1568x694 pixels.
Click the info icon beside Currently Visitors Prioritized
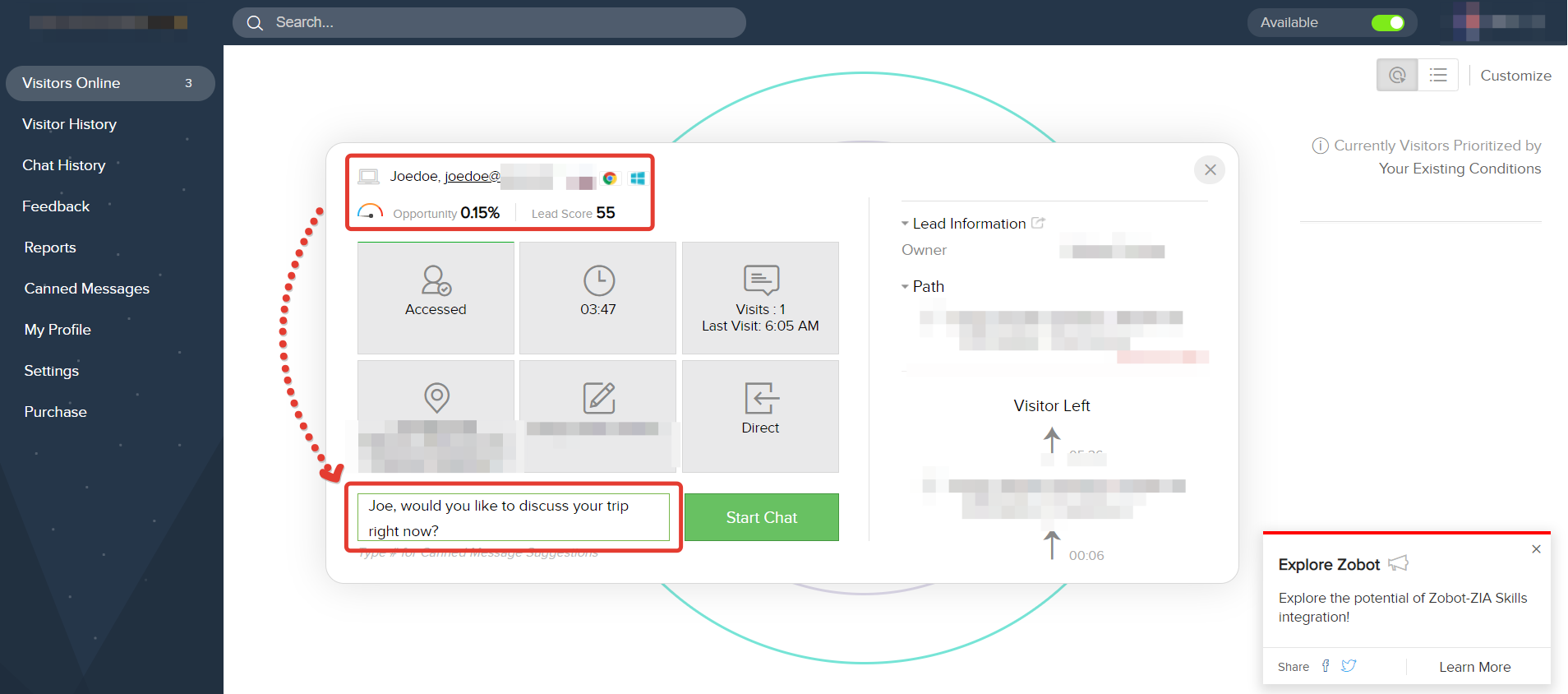[x=1320, y=146]
